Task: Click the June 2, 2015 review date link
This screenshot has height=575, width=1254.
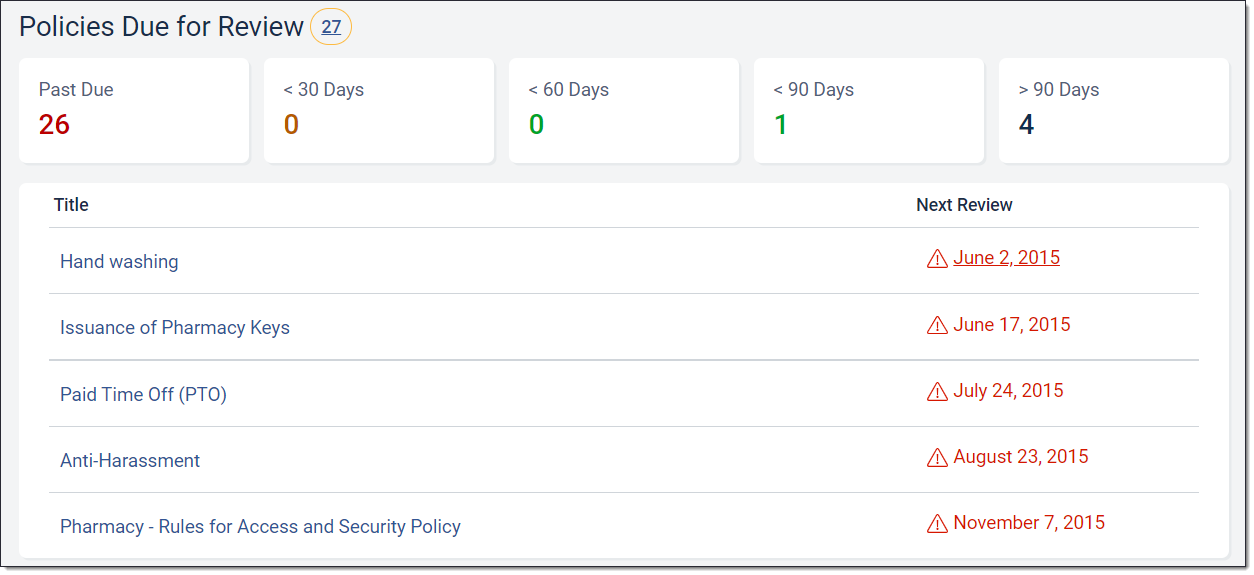Action: pos(1006,258)
